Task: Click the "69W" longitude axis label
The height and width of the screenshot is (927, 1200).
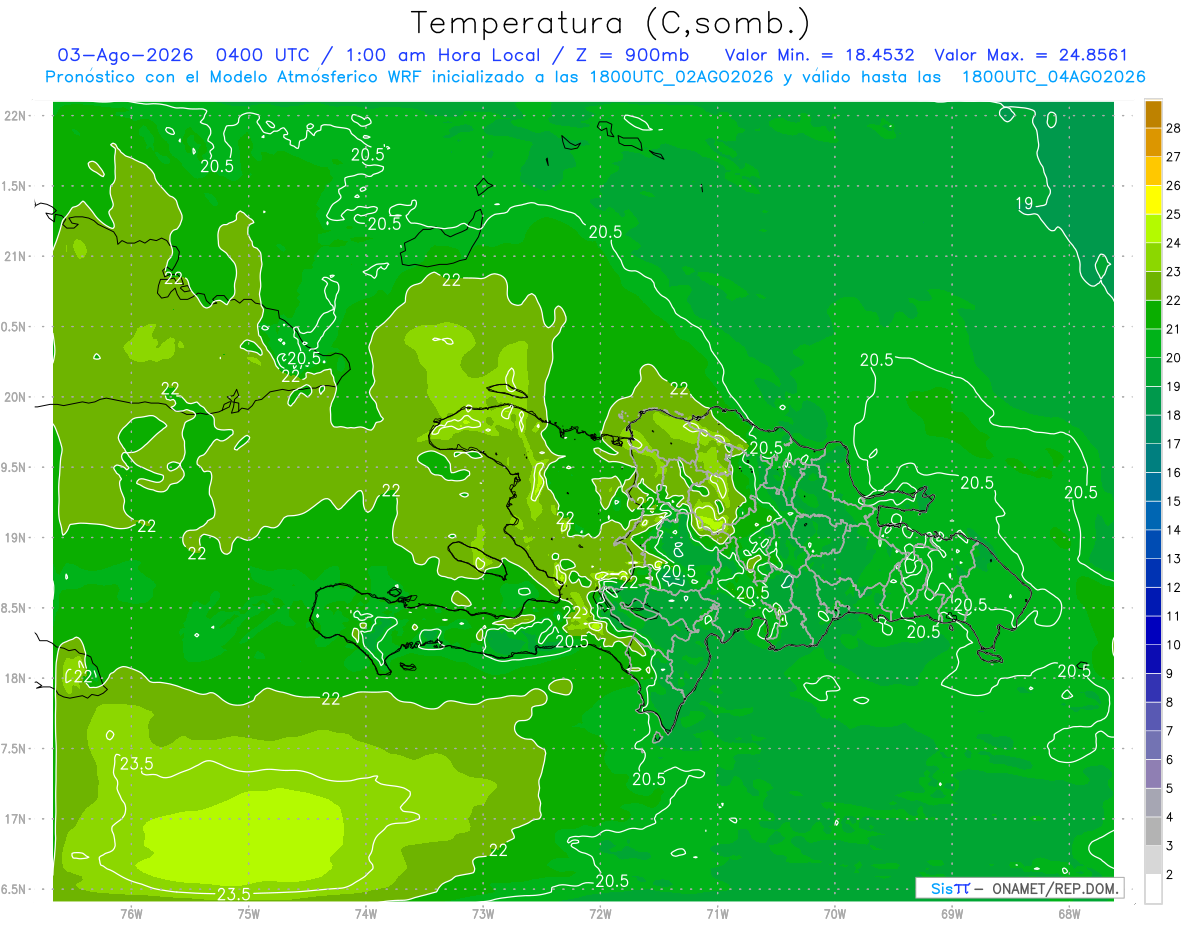Action: coord(952,914)
